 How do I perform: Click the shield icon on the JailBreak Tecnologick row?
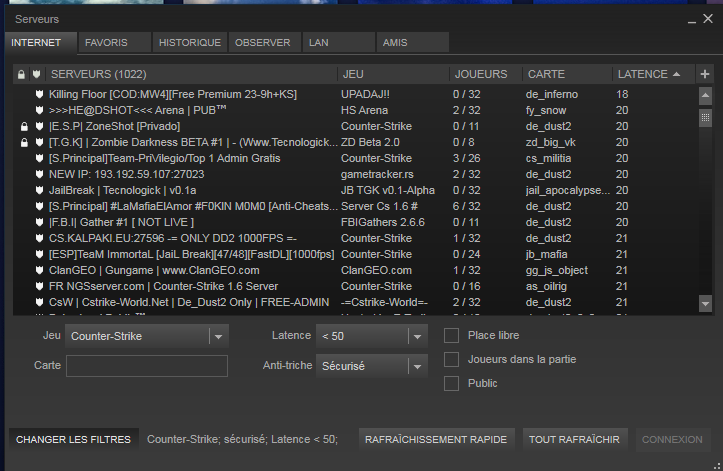(x=40, y=191)
